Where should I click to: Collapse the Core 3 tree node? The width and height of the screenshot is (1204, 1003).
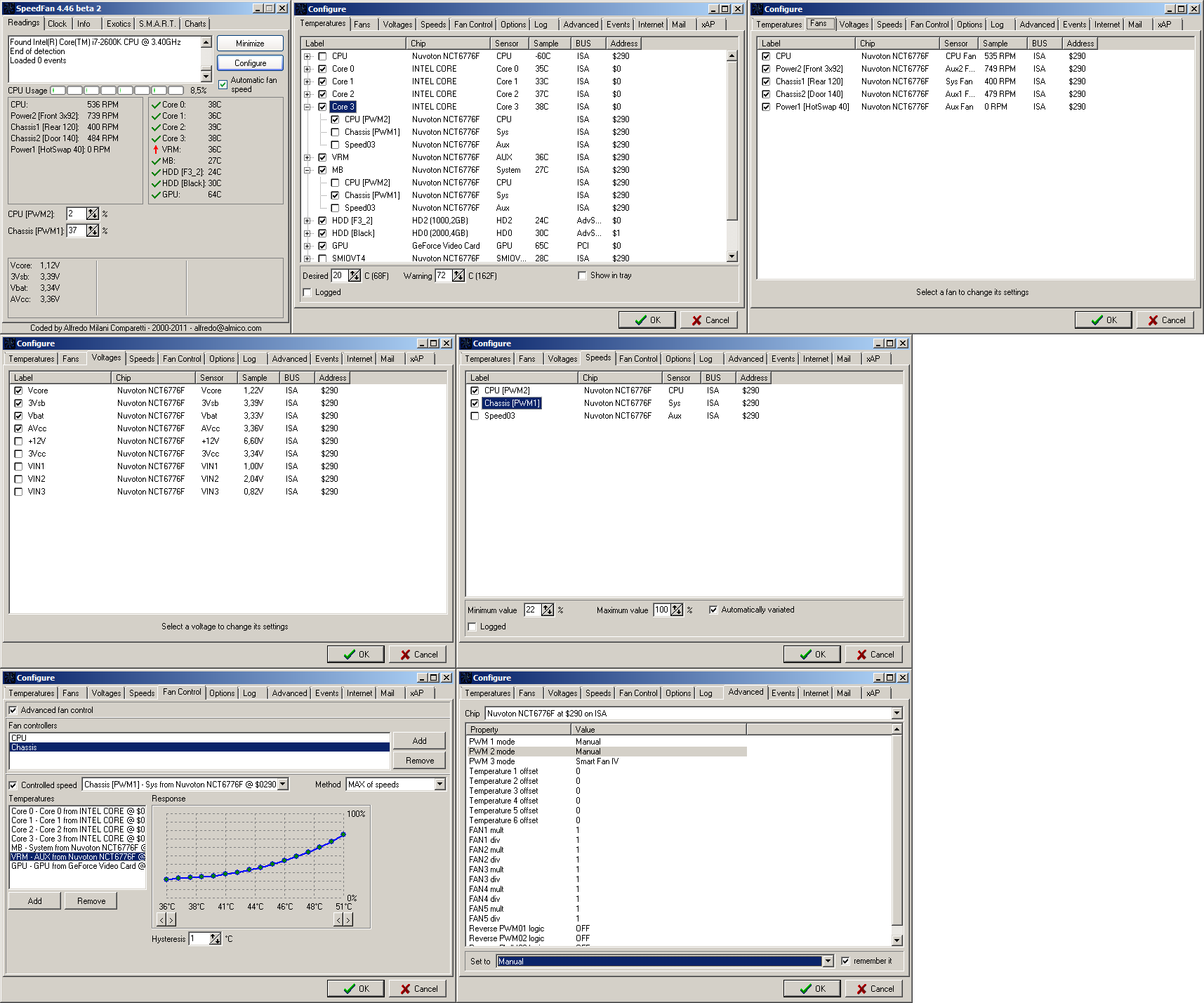pyautogui.click(x=307, y=107)
